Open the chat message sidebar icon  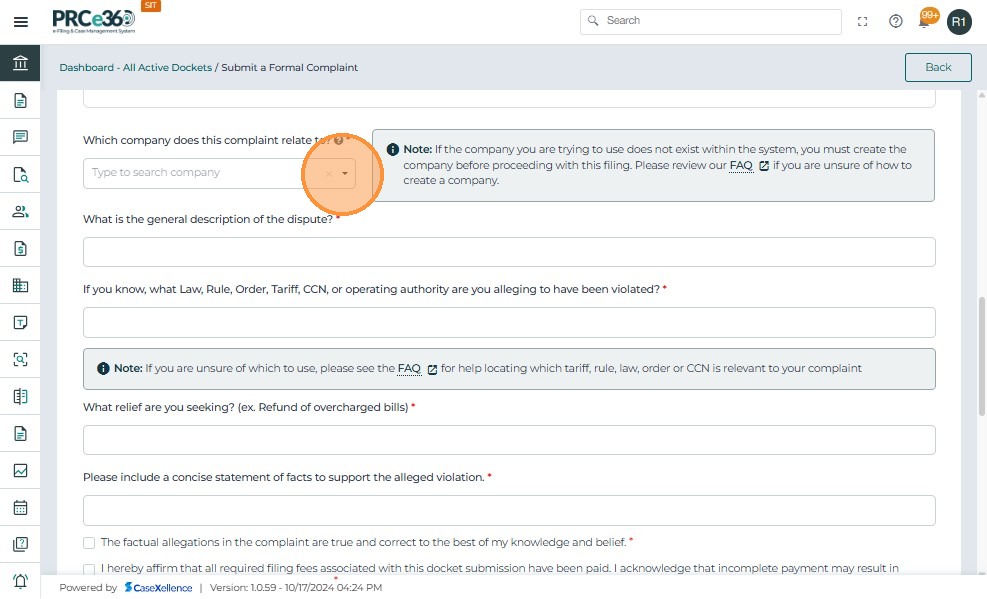click(x=20, y=137)
